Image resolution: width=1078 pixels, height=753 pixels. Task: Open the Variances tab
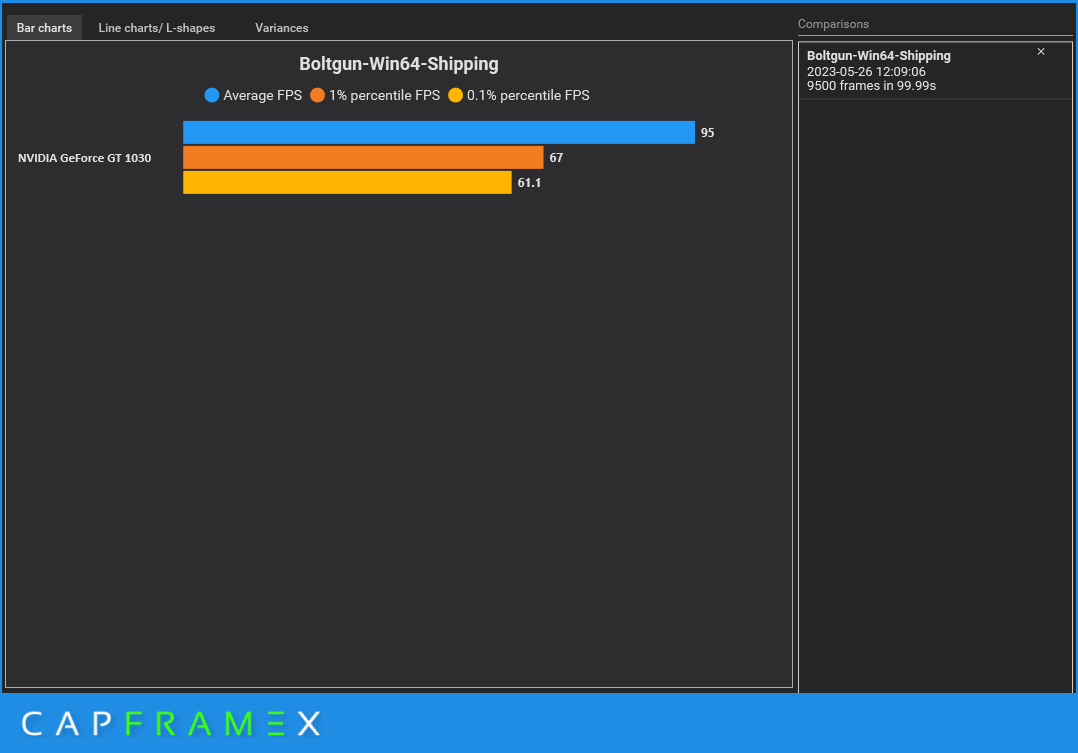tap(282, 28)
